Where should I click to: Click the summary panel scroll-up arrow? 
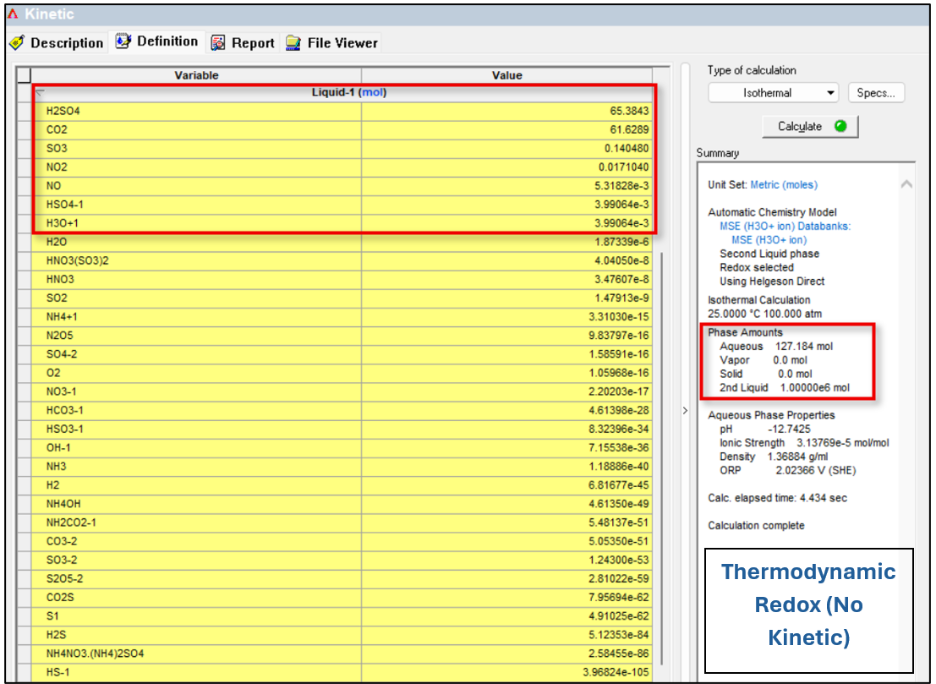(906, 184)
